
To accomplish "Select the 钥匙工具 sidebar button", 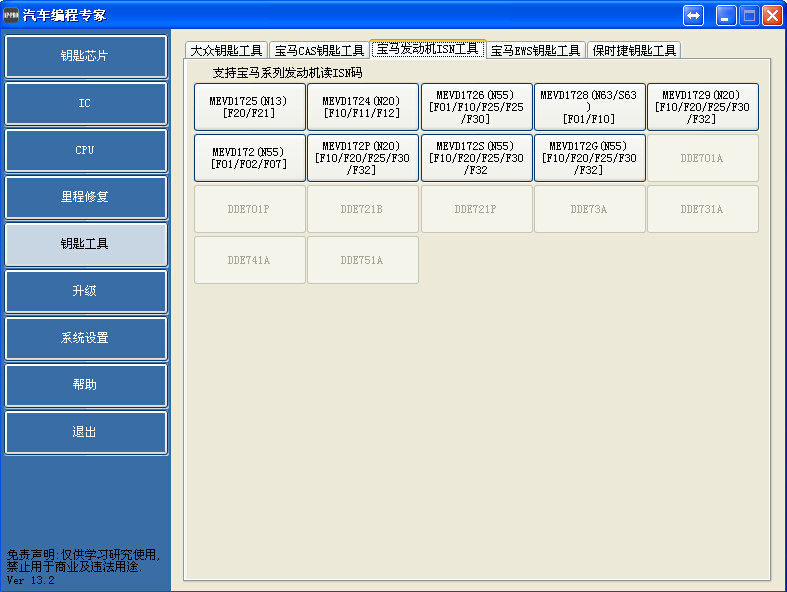I will click(x=86, y=245).
